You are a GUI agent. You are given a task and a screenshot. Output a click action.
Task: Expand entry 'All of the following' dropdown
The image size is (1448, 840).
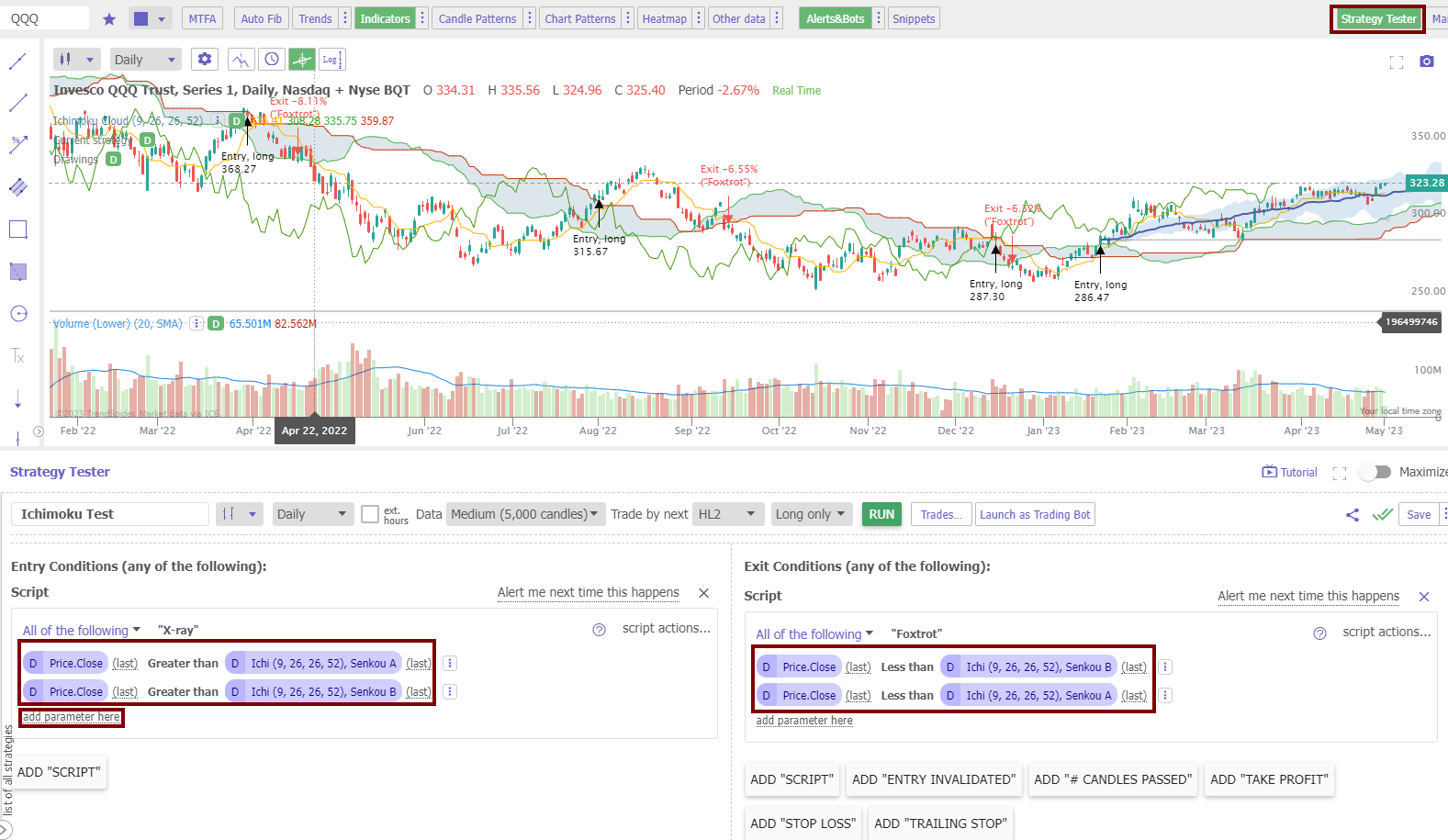[x=81, y=631]
